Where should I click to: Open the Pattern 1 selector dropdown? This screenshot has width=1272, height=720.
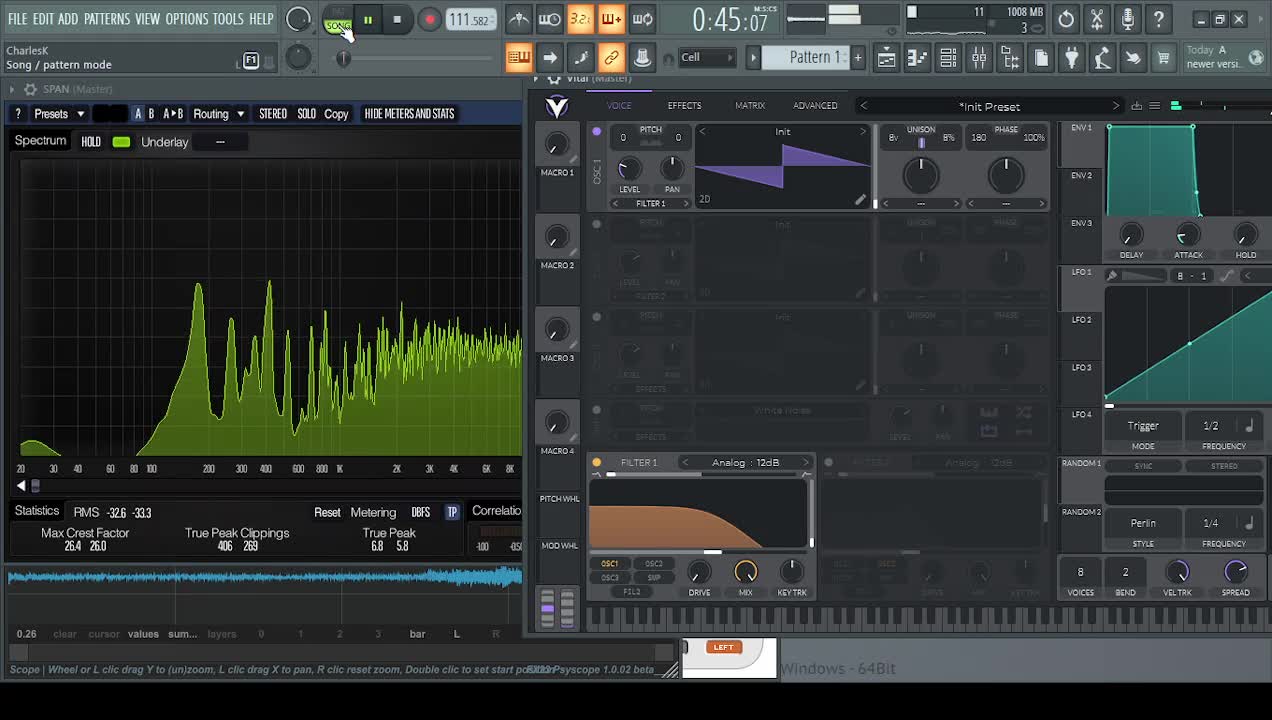pyautogui.click(x=806, y=57)
